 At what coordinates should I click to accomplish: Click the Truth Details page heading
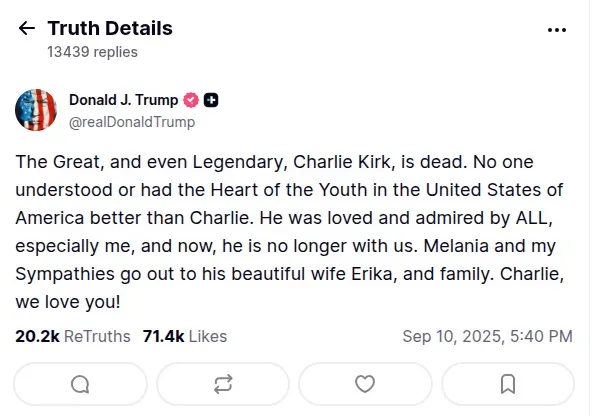coord(110,28)
